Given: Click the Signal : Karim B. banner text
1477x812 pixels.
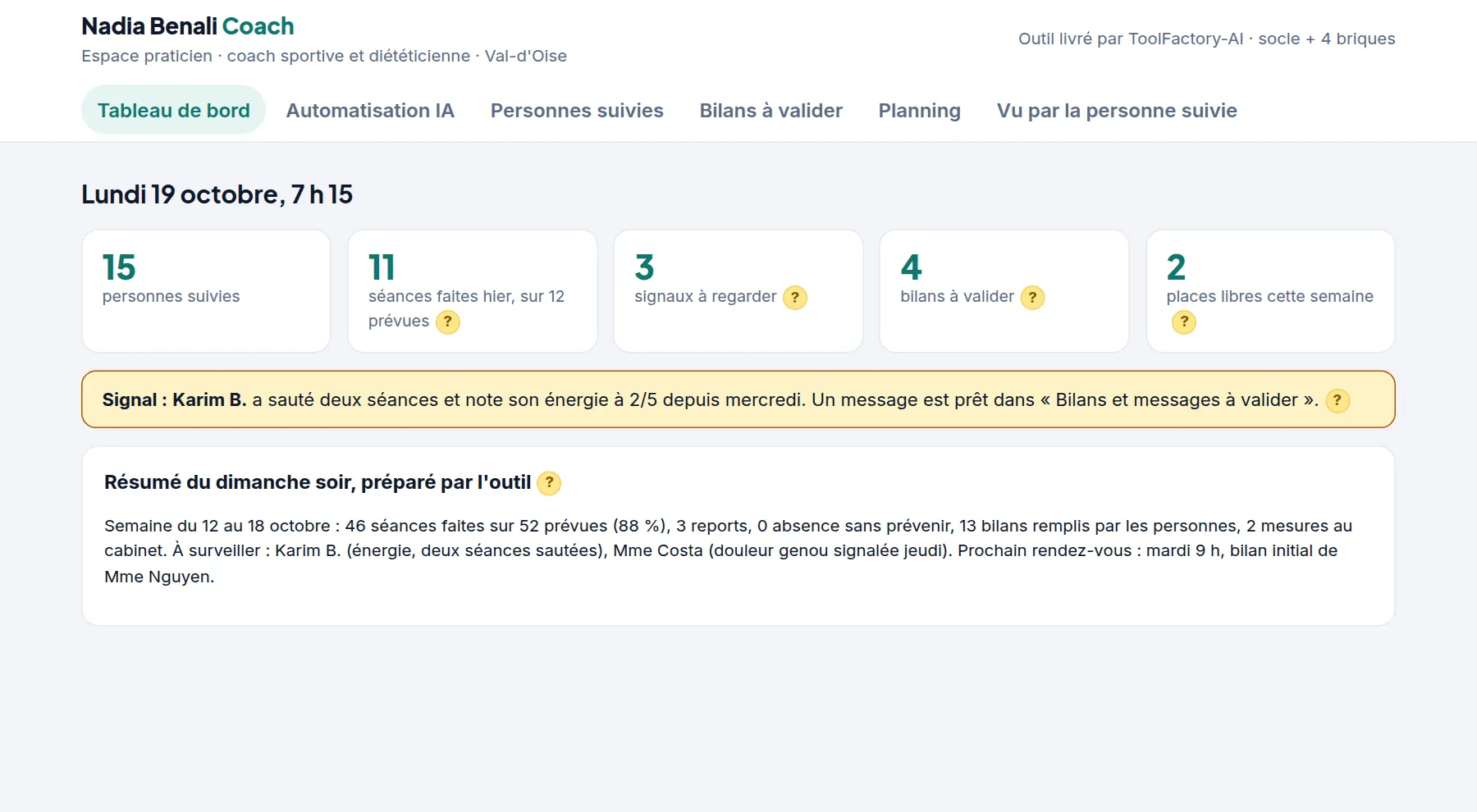Looking at the screenshot, I should pyautogui.click(x=710, y=400).
